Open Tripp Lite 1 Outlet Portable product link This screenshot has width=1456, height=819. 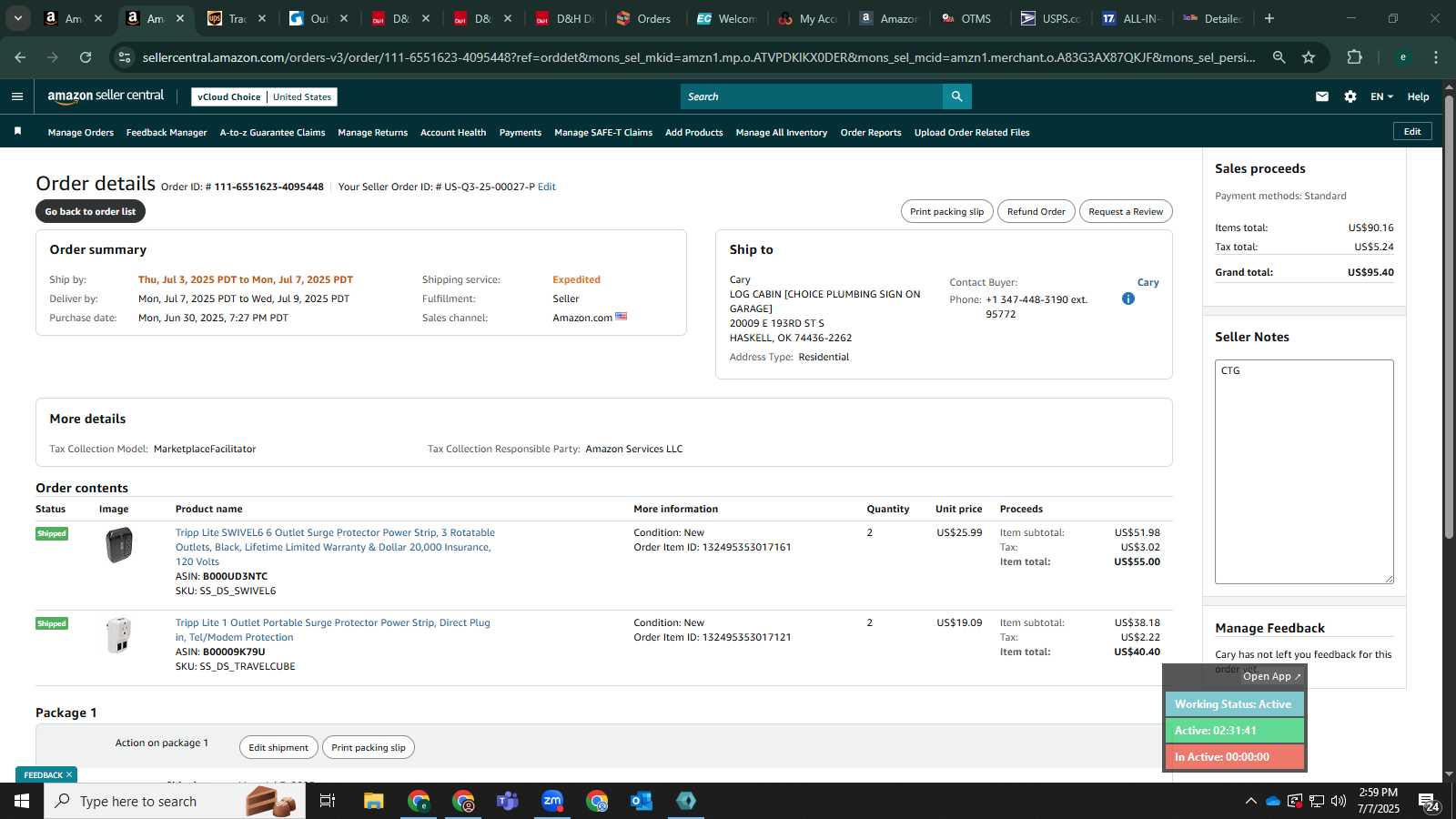point(332,630)
